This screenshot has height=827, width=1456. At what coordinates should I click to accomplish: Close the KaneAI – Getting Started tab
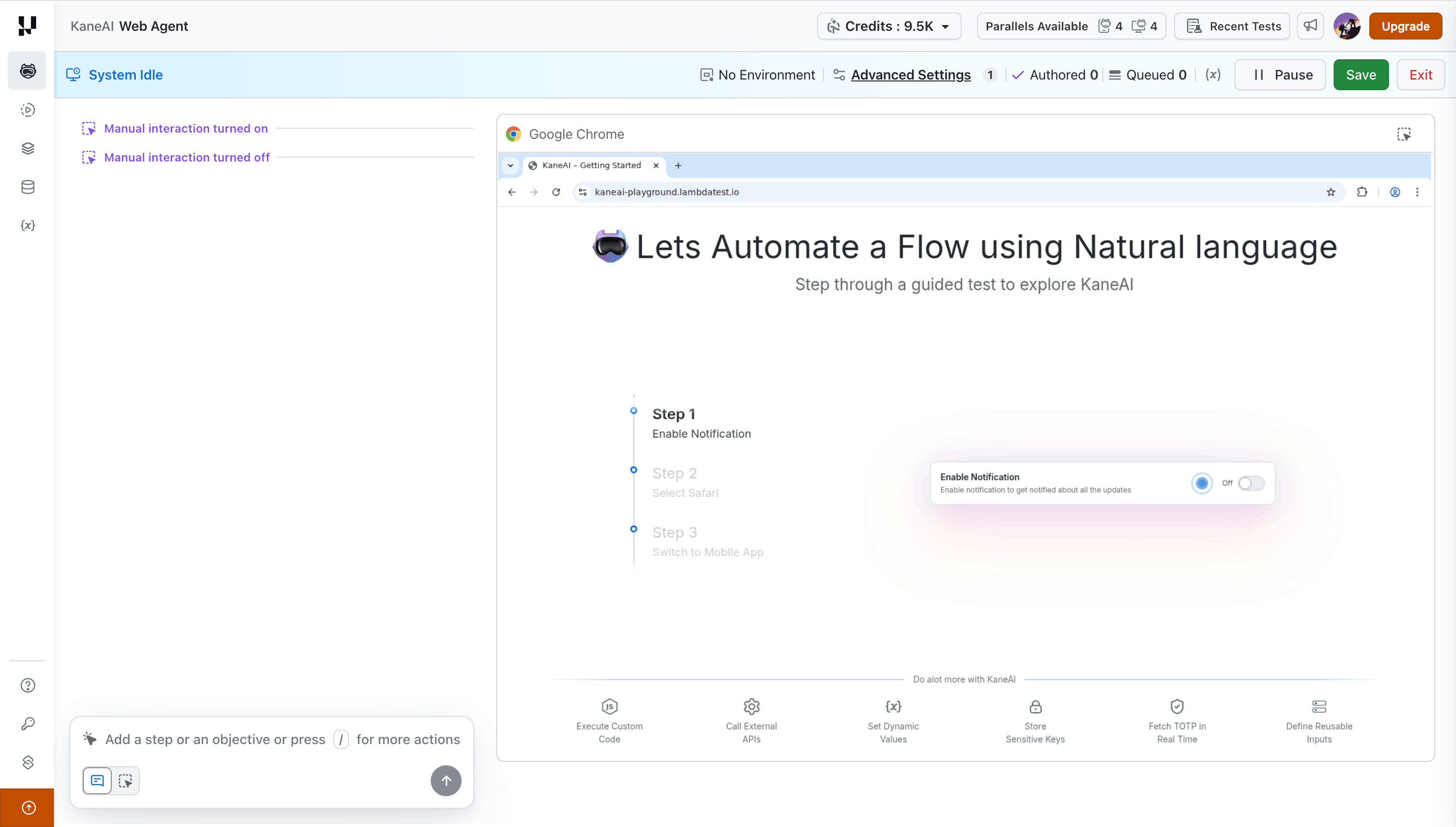656,165
